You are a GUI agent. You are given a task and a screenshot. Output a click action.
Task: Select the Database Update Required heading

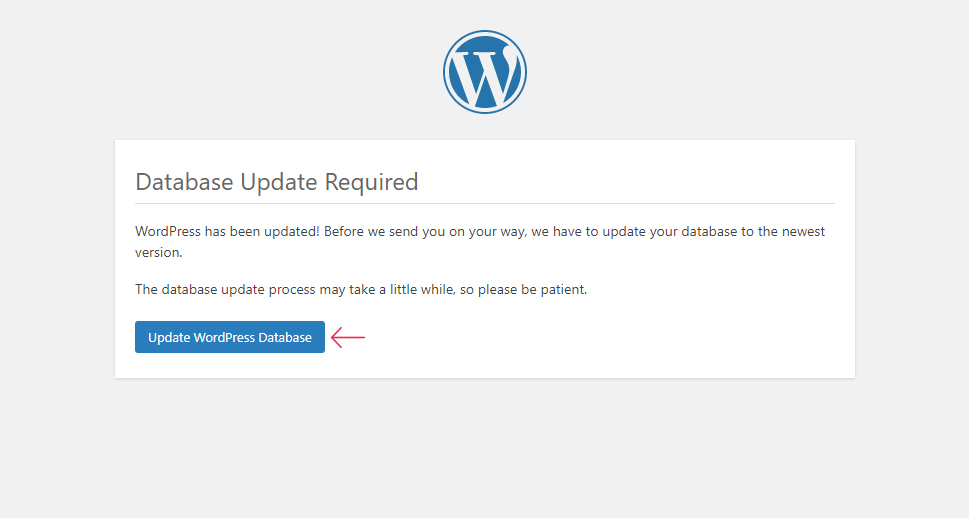point(277,182)
